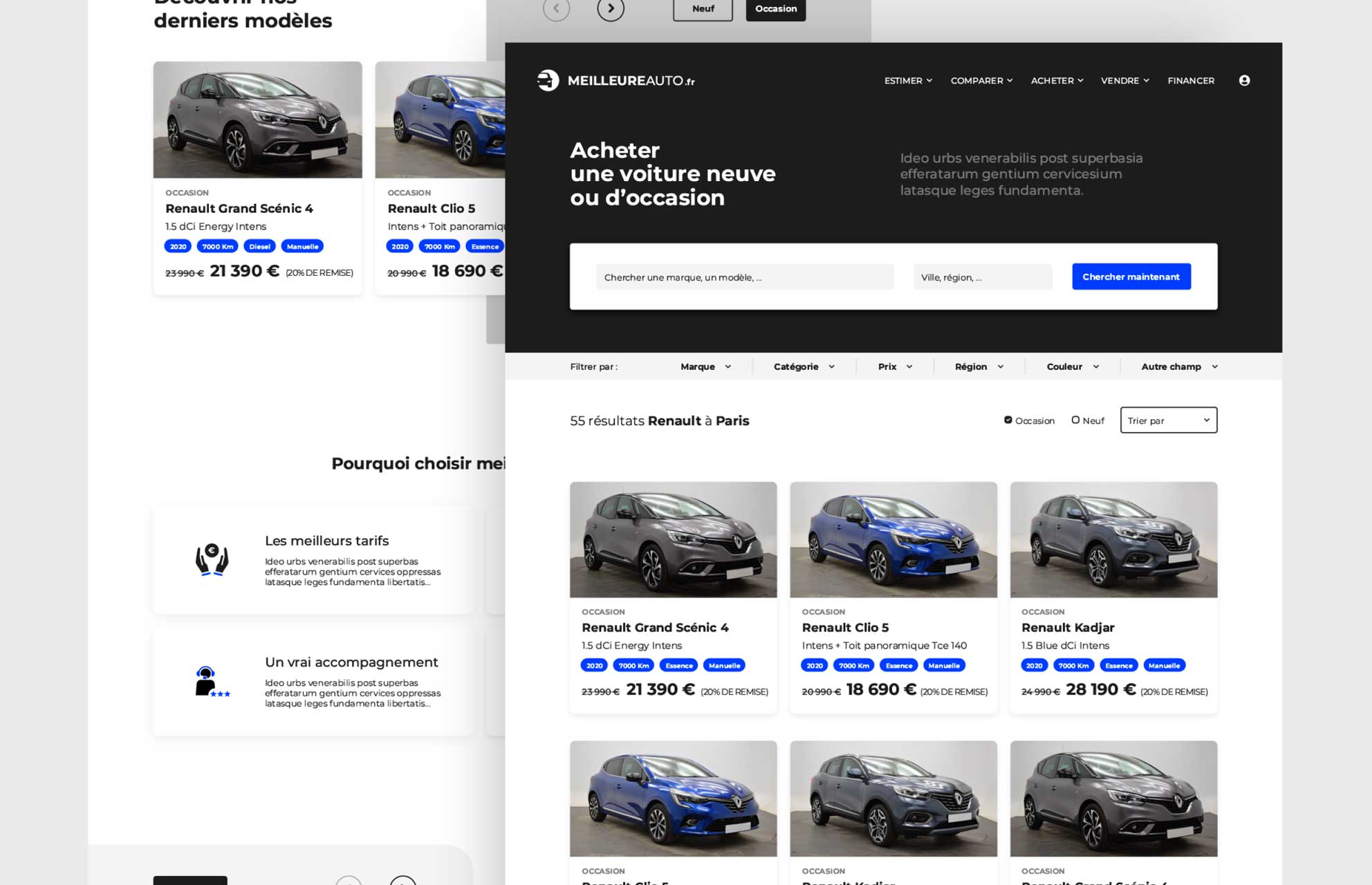Click the previous arrow carousel button at top
The image size is (1372, 885).
[x=556, y=8]
